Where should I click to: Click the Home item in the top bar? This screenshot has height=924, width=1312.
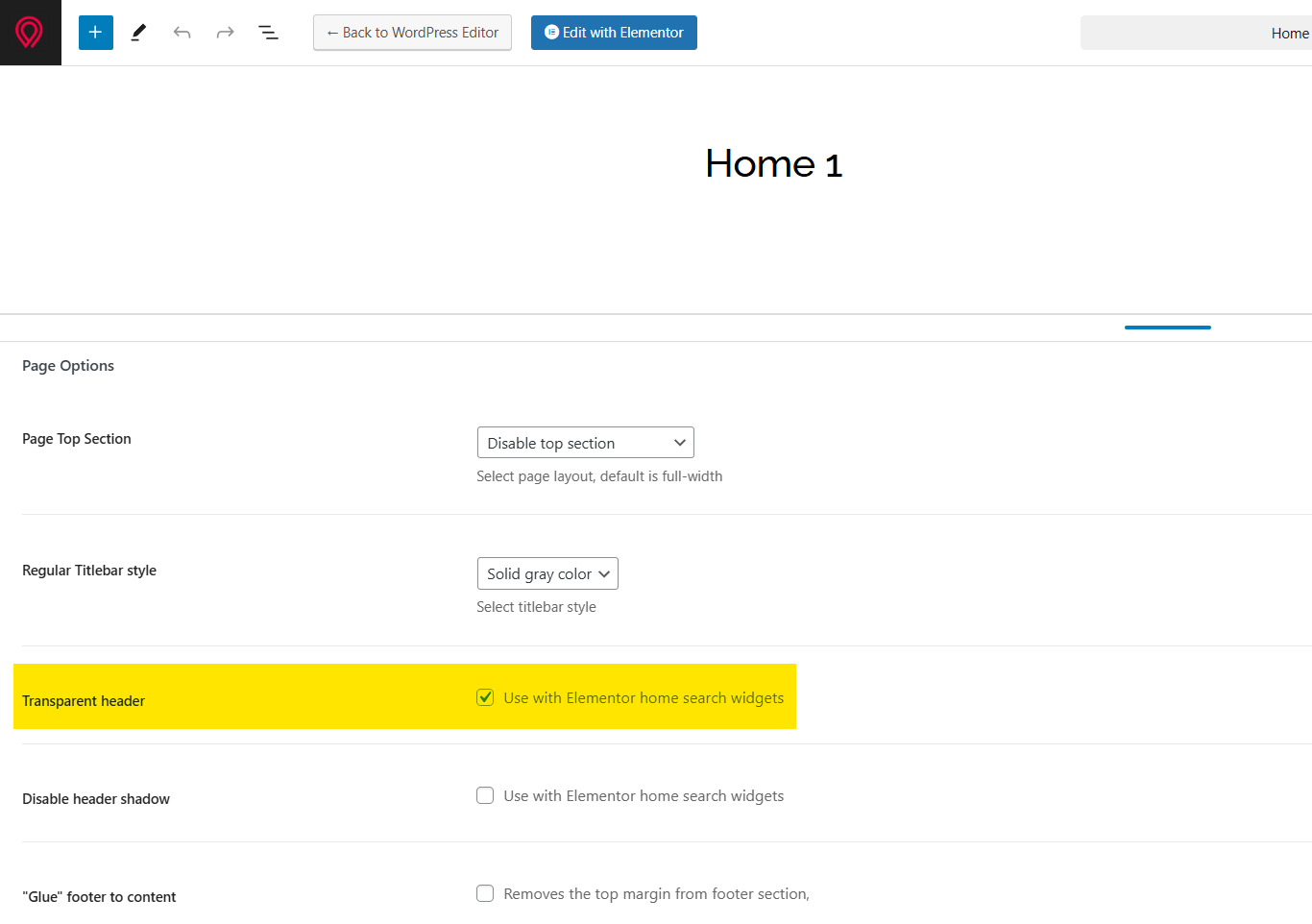coord(1289,34)
